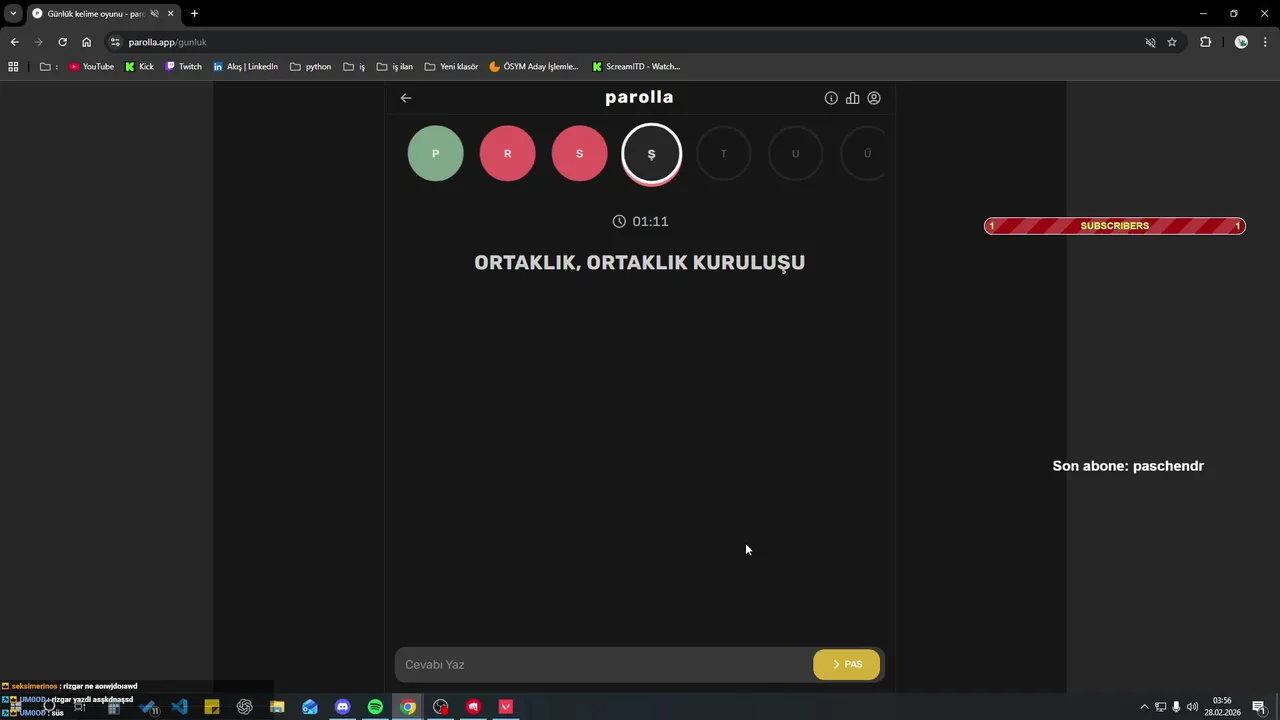Click the microphone icon in system tray
The width and height of the screenshot is (1280, 720).
coord(1176,707)
